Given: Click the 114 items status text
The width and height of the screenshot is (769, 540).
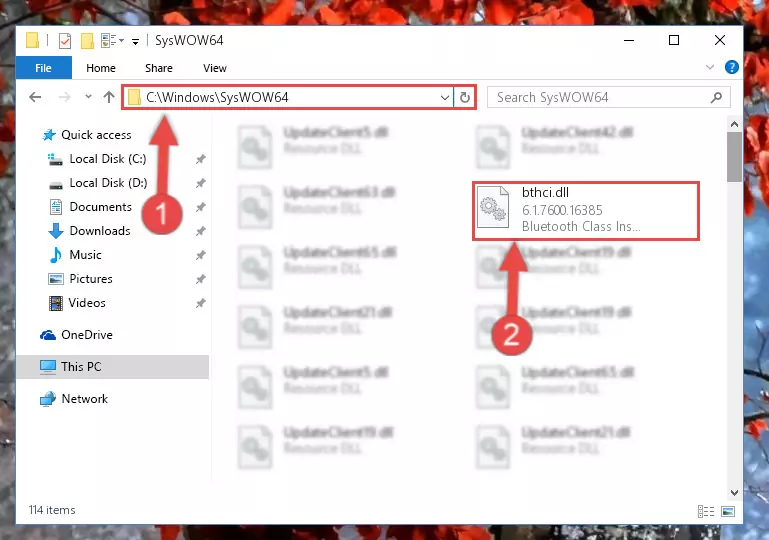Looking at the screenshot, I should pyautogui.click(x=52, y=510).
